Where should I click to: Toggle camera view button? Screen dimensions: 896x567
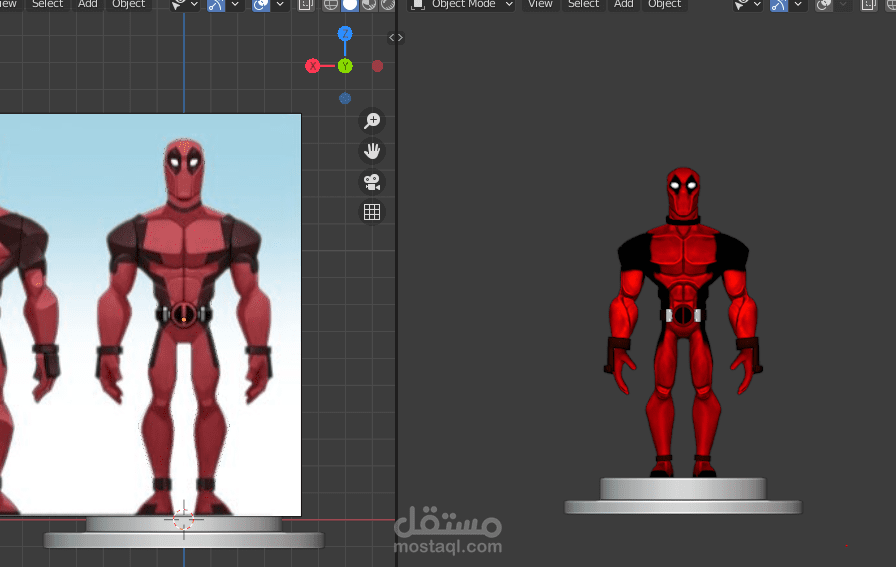point(372,182)
